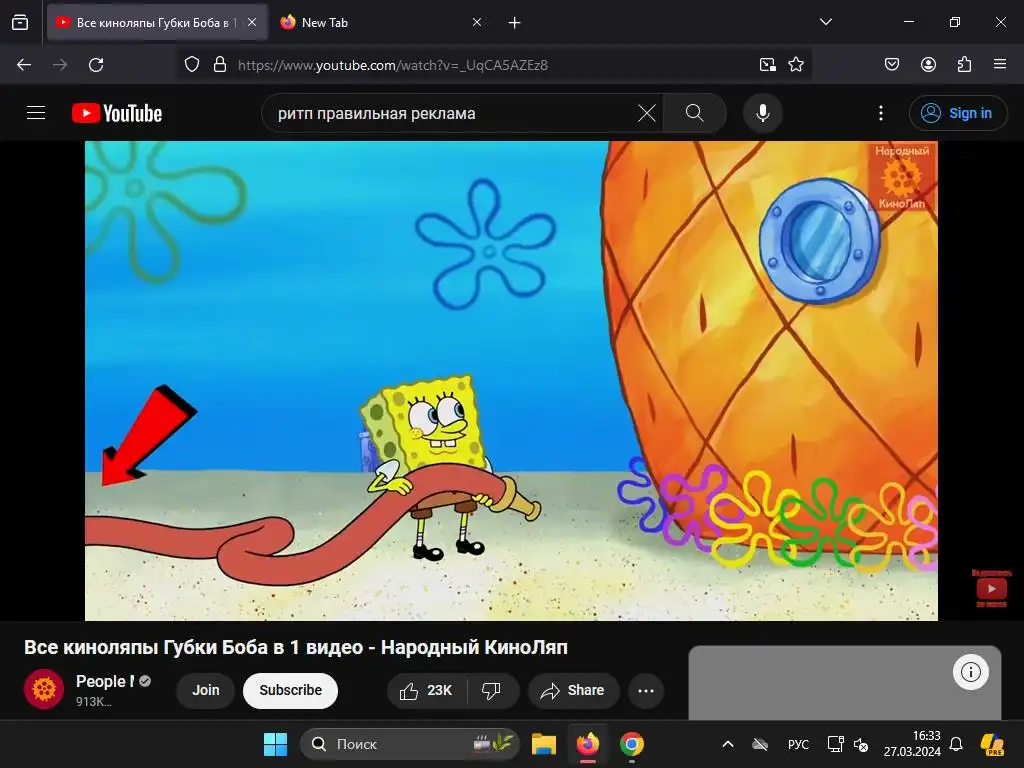Open the extensions puzzle menu
This screenshot has width=1024, height=768.
coord(964,65)
